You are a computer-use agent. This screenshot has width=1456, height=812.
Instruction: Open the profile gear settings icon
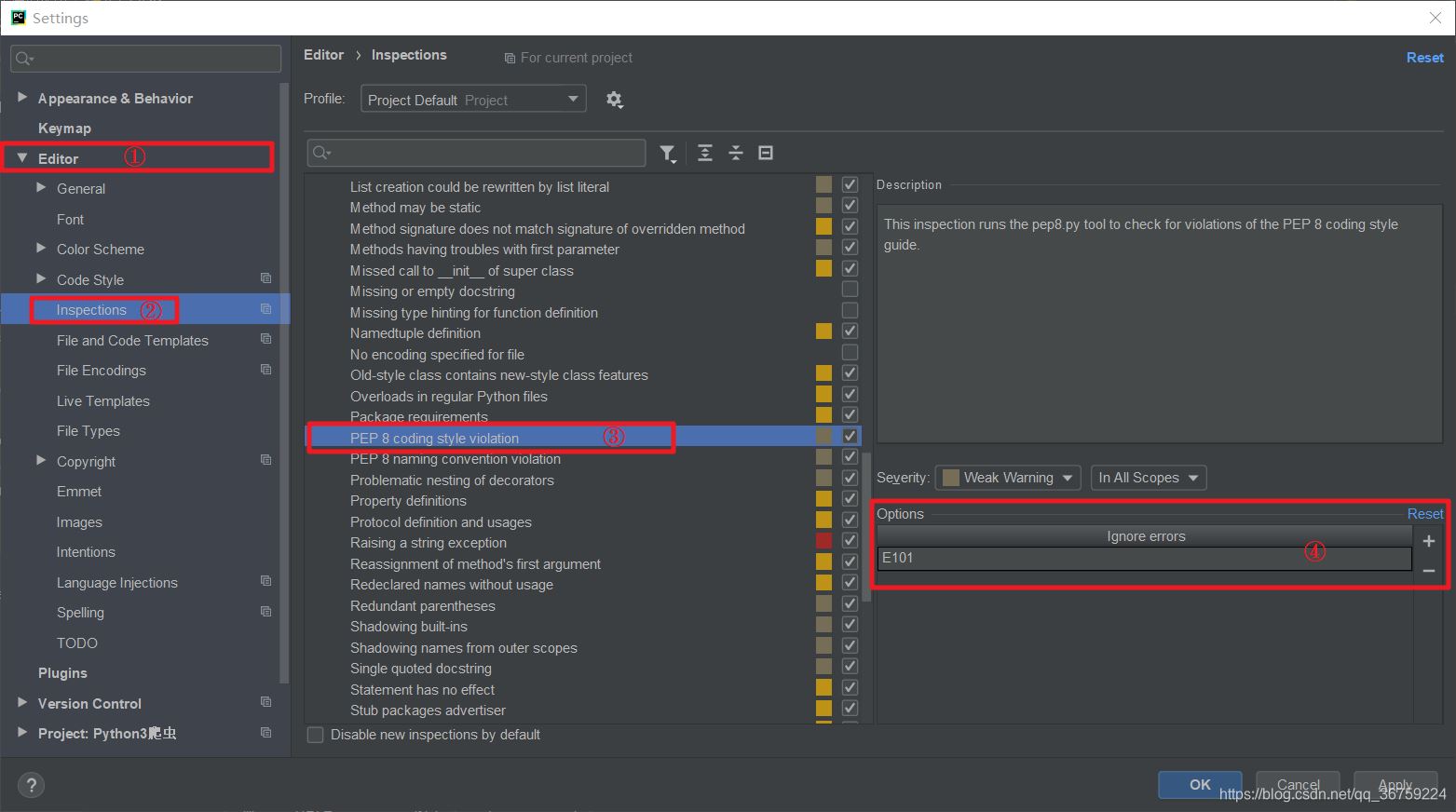(x=614, y=100)
